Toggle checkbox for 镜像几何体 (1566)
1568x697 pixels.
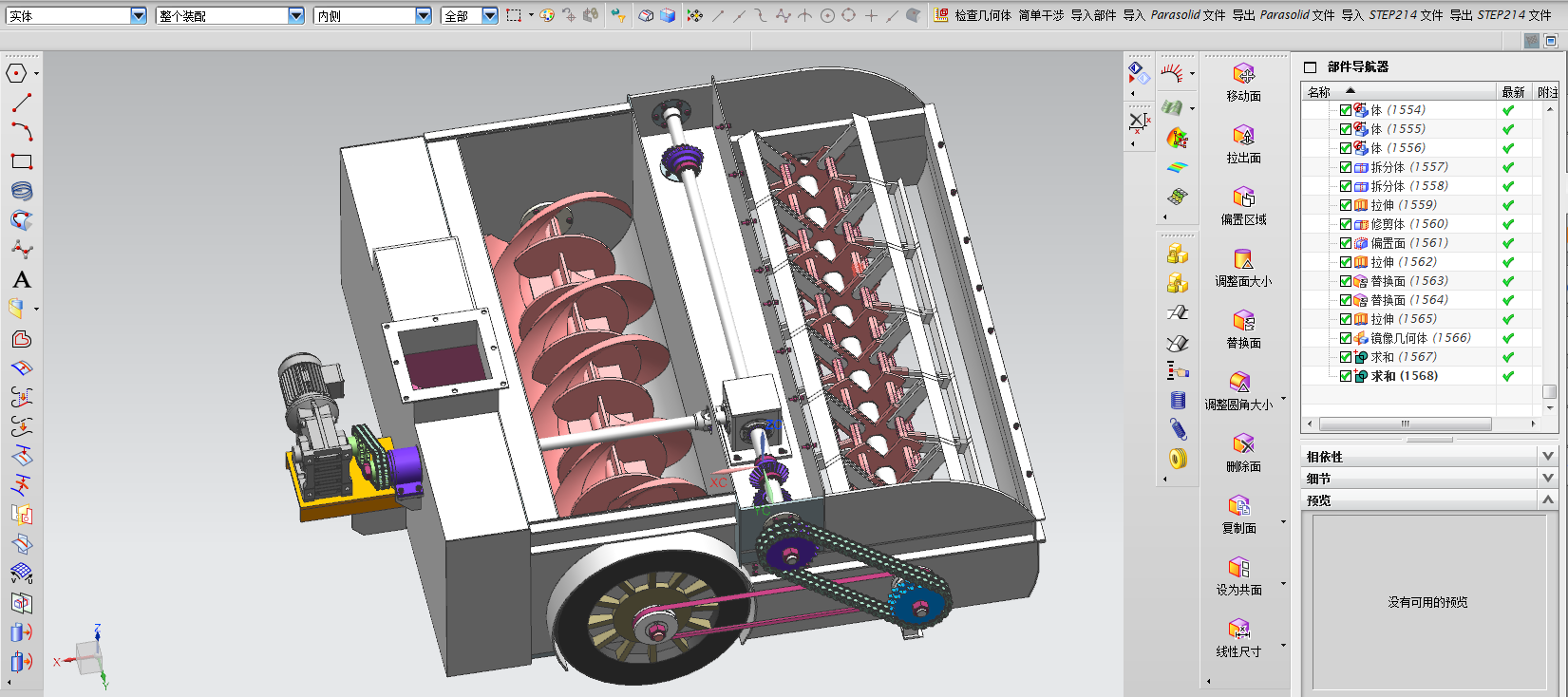tap(1345, 338)
